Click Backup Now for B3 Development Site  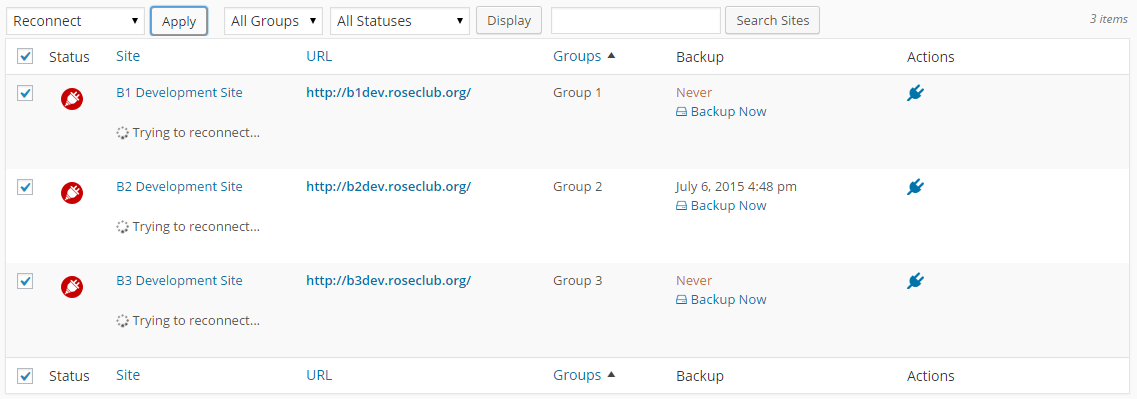click(721, 300)
